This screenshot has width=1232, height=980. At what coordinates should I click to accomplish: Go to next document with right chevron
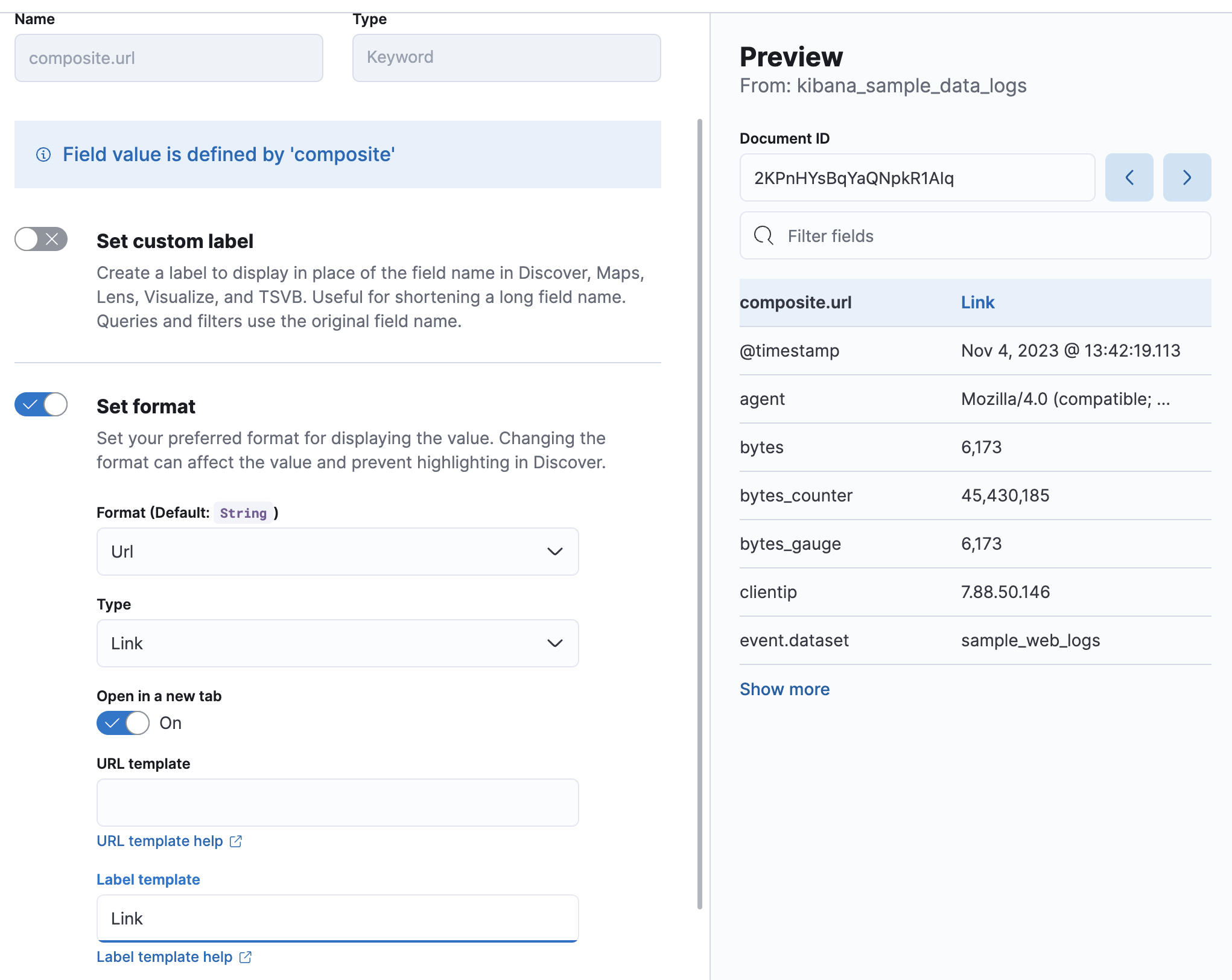point(1187,177)
